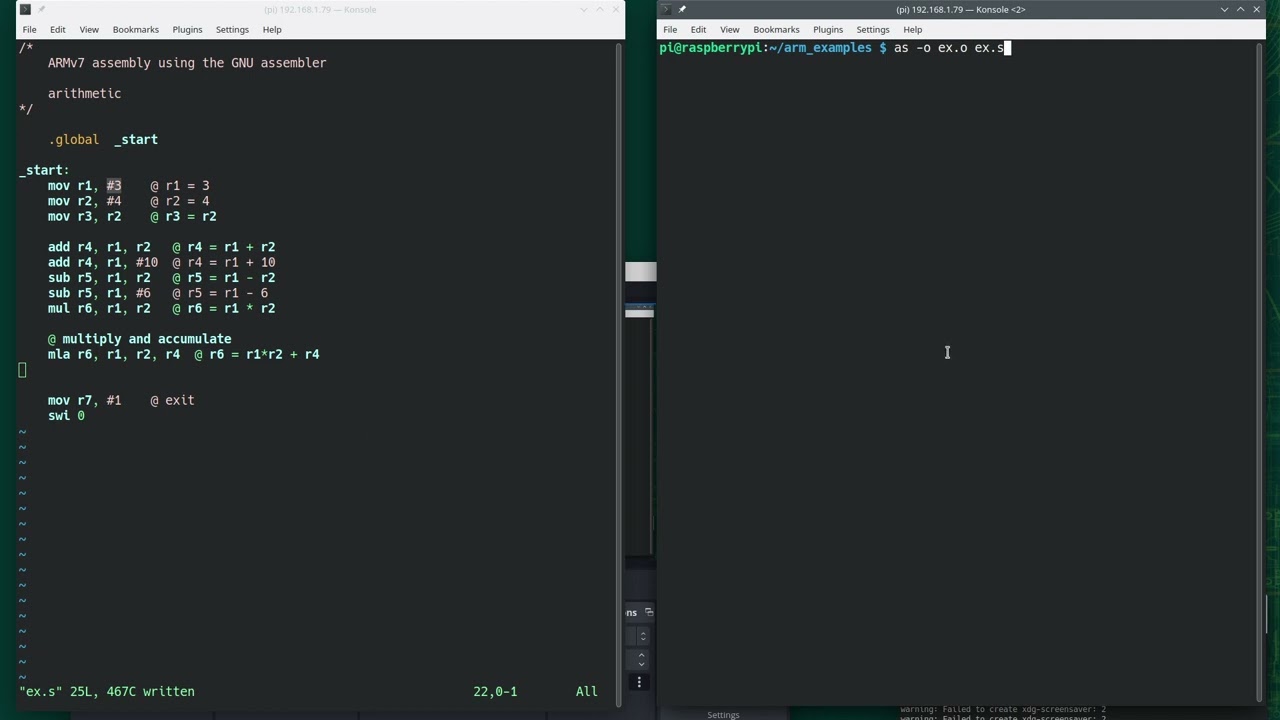Click the '@ multiply and accumulate' comment
The height and width of the screenshot is (720, 1280).
[139, 339]
